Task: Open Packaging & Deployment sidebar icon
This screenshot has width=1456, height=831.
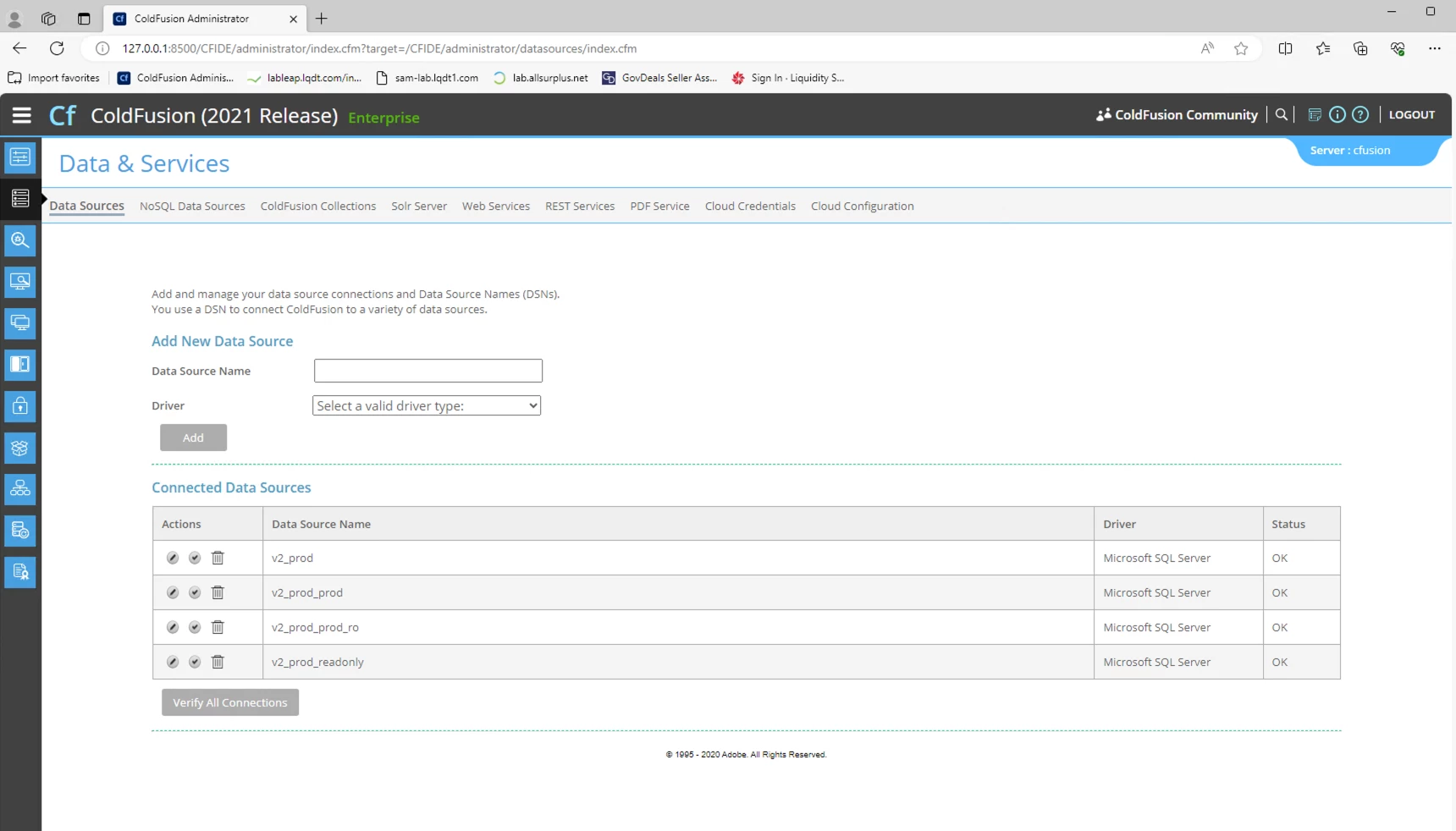Action: click(x=20, y=447)
